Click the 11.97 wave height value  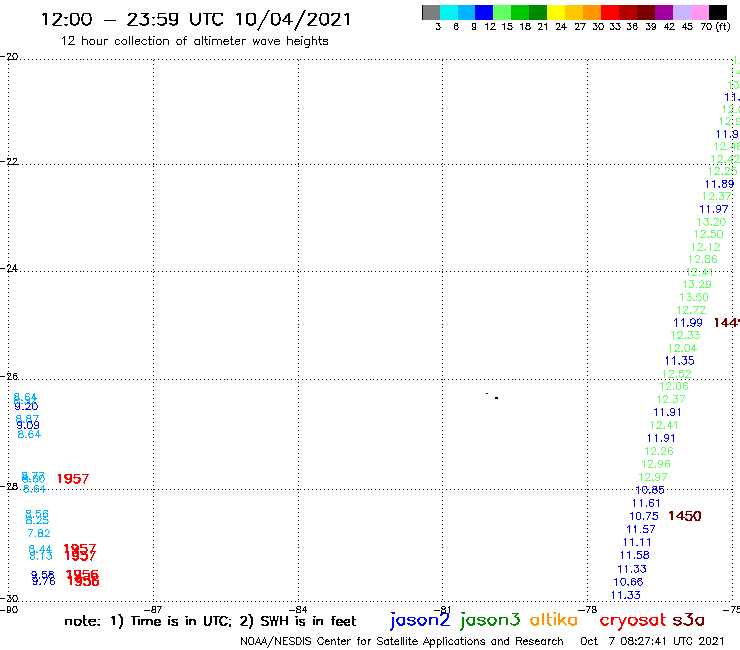click(x=714, y=209)
